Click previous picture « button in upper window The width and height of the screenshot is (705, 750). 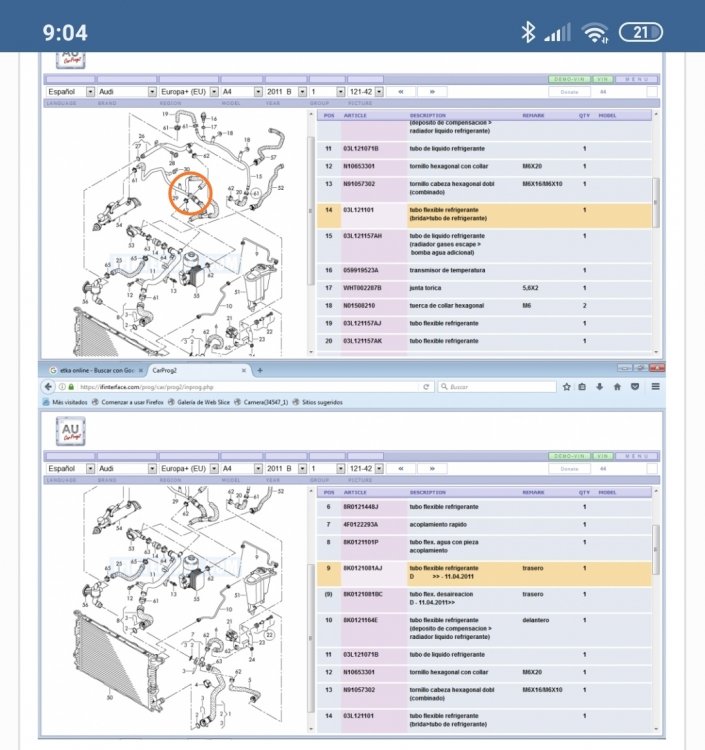coord(401,91)
